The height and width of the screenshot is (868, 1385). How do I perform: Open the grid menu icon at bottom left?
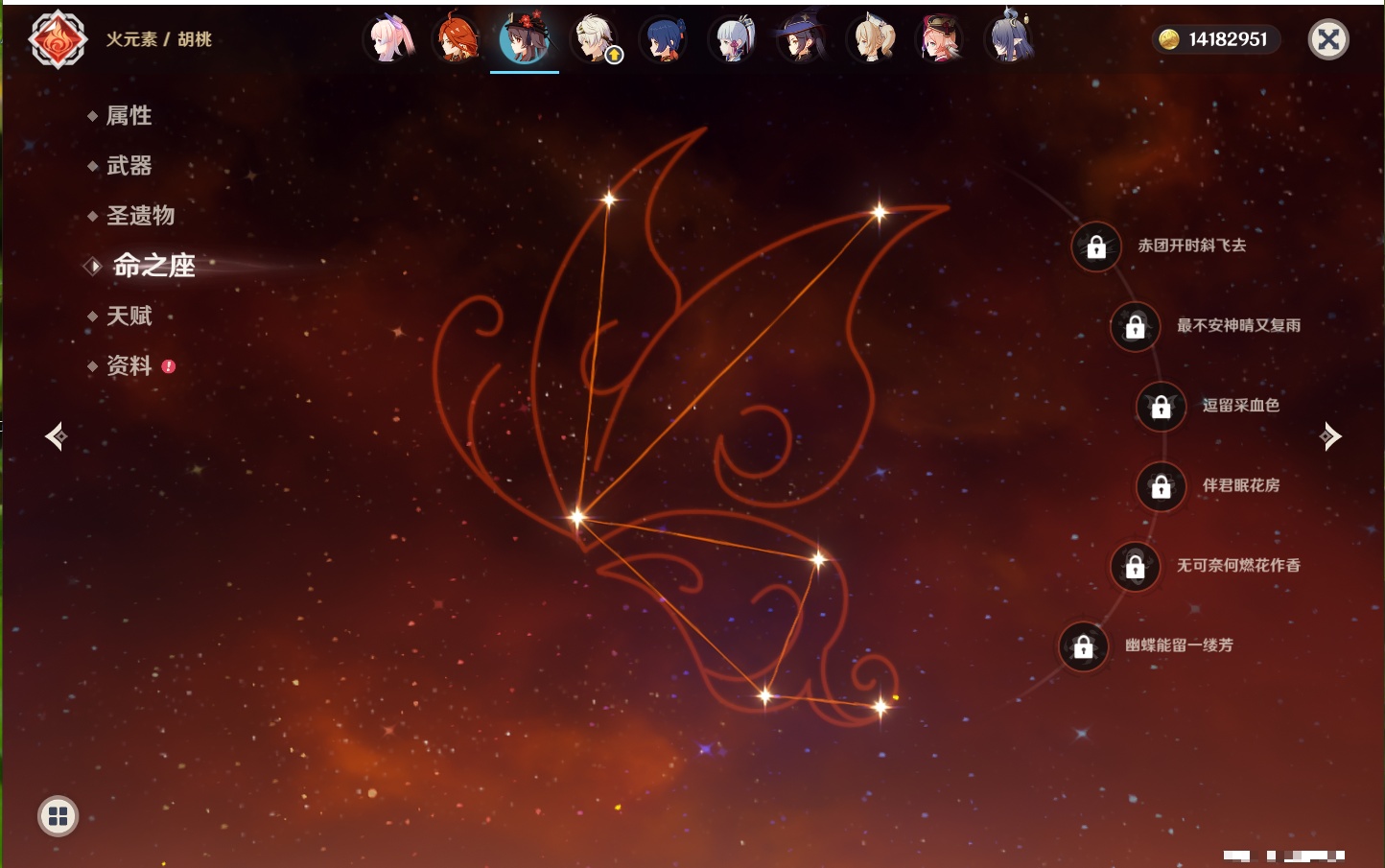58,816
